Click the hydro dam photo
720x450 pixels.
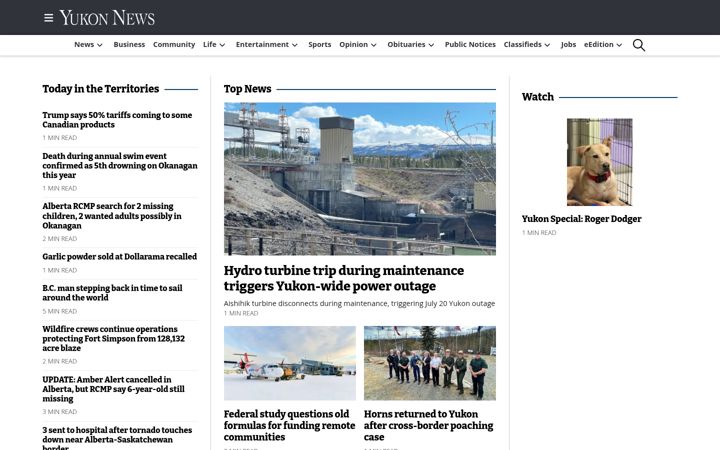(360, 179)
